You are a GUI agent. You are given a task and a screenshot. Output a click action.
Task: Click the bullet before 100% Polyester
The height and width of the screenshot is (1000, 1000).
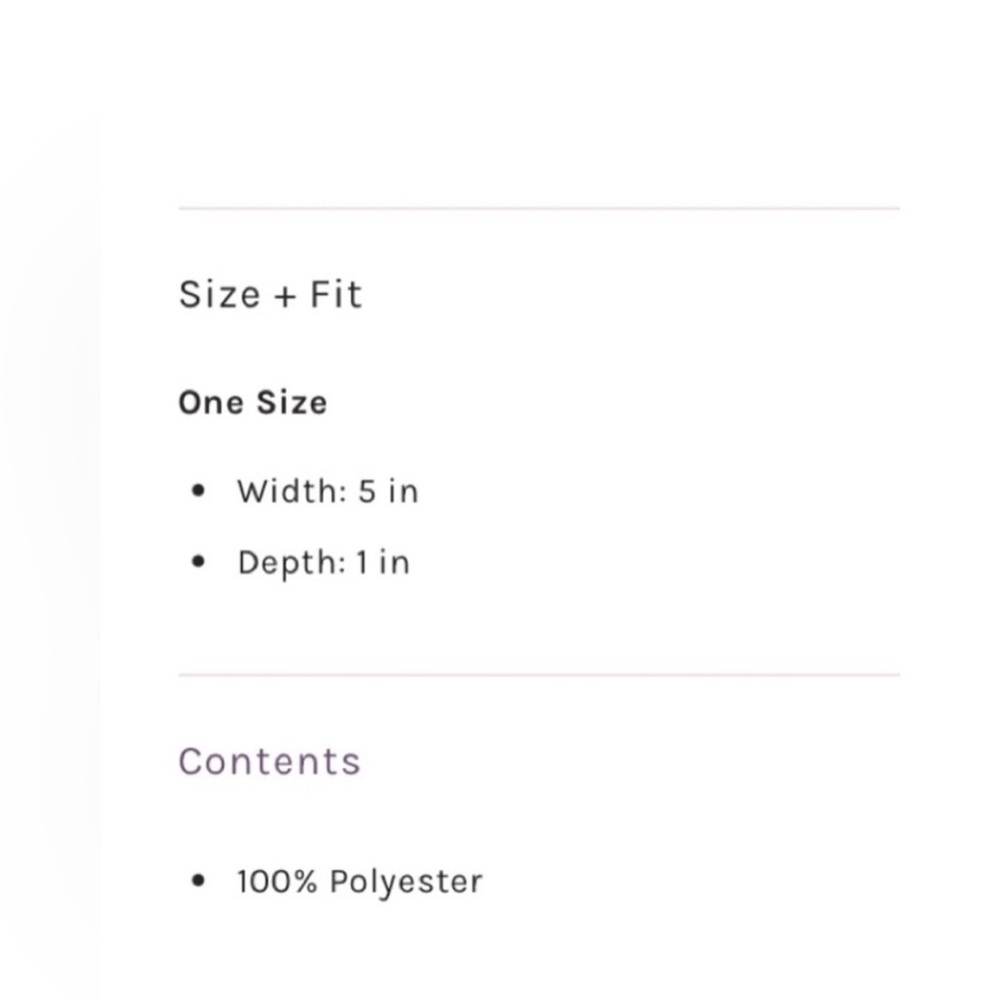coord(198,881)
